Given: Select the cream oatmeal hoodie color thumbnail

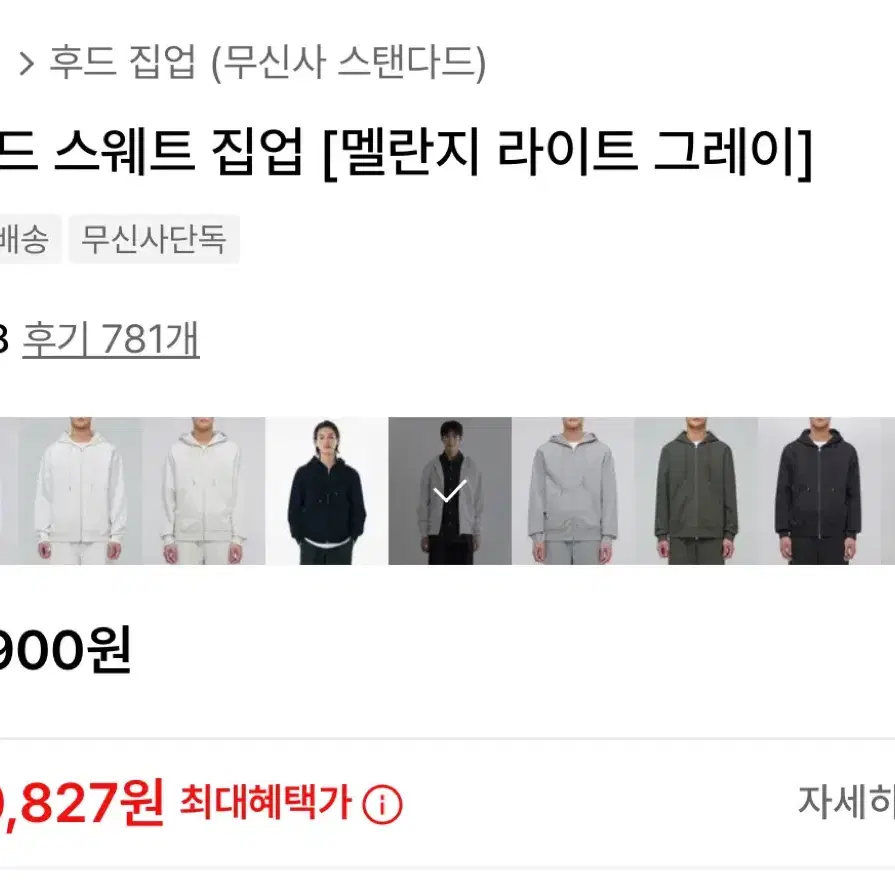Looking at the screenshot, I should (204, 491).
